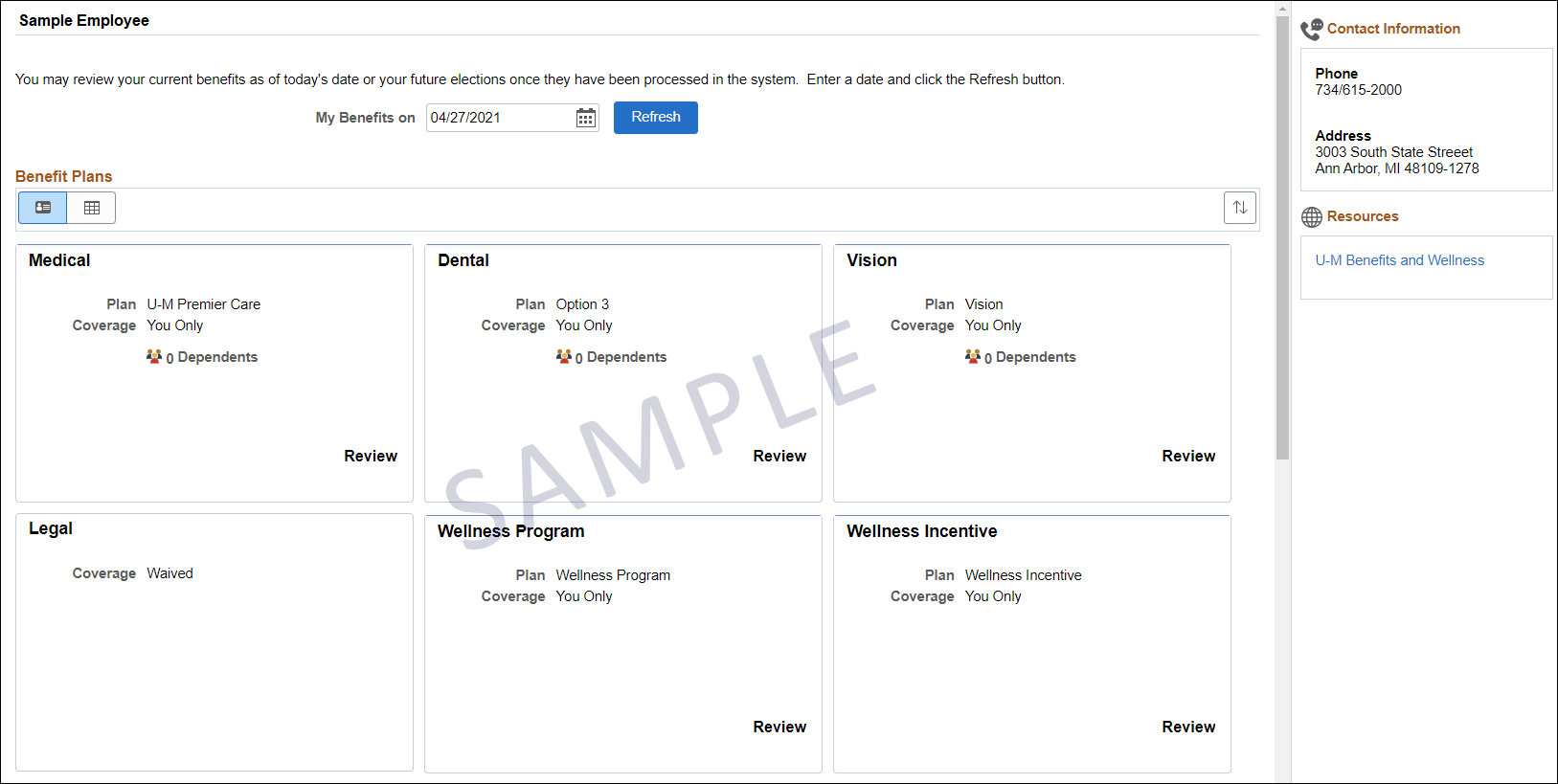Screen dimensions: 1558x784
Task: Review the Wellness Incentive plan
Action: coord(1188,728)
